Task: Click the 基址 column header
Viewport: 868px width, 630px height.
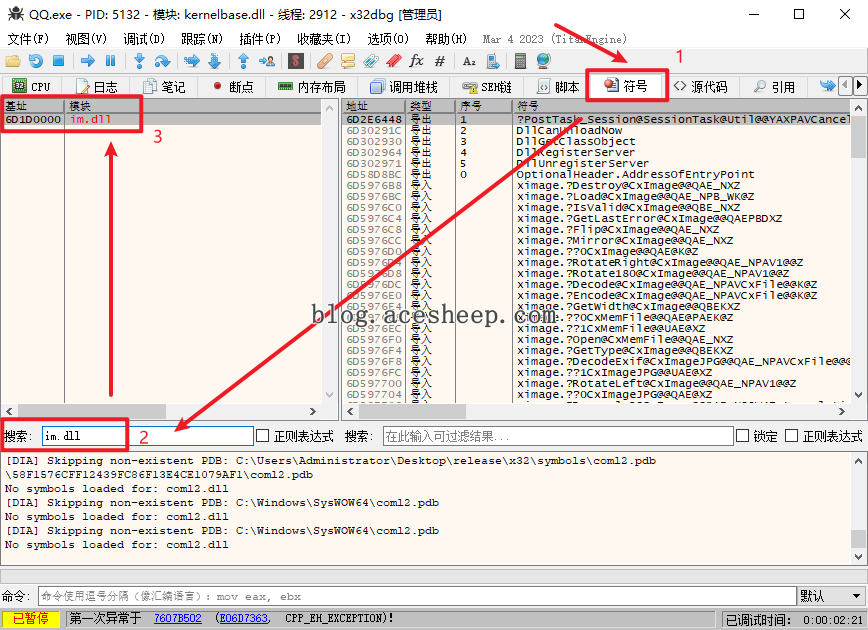Action: coord(33,105)
